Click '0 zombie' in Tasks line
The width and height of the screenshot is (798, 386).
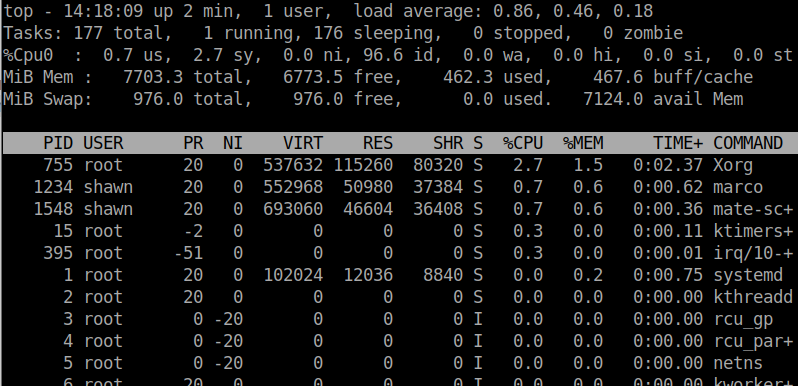coord(643,33)
